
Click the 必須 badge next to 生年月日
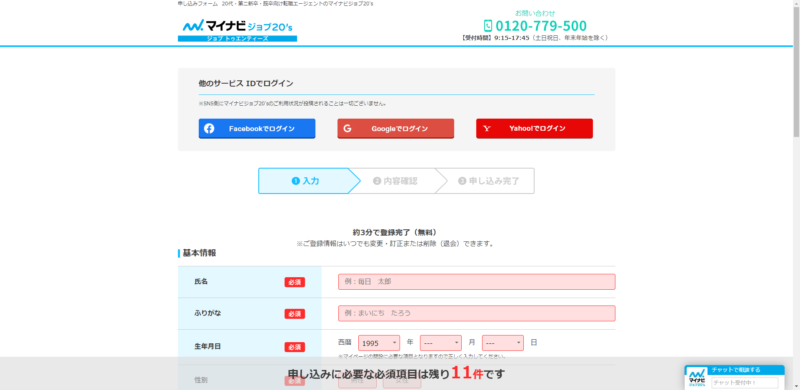coord(294,347)
